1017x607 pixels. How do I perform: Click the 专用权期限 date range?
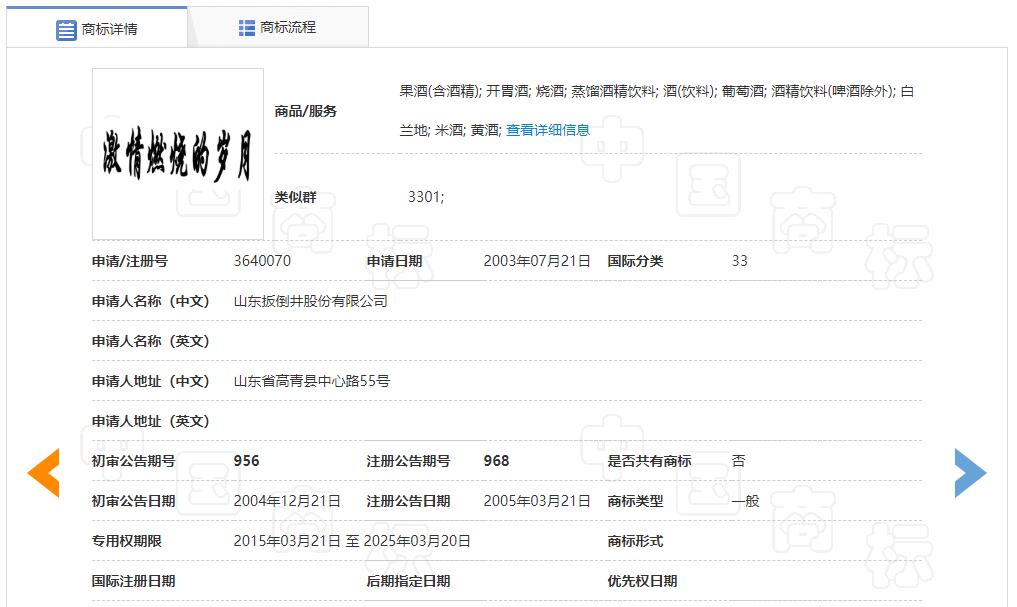coord(352,541)
